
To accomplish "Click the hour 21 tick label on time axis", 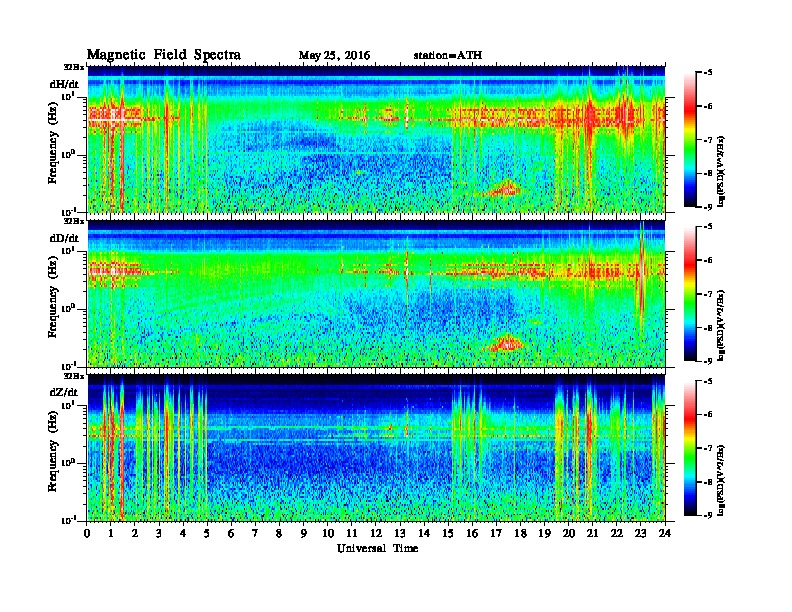I will [x=592, y=533].
